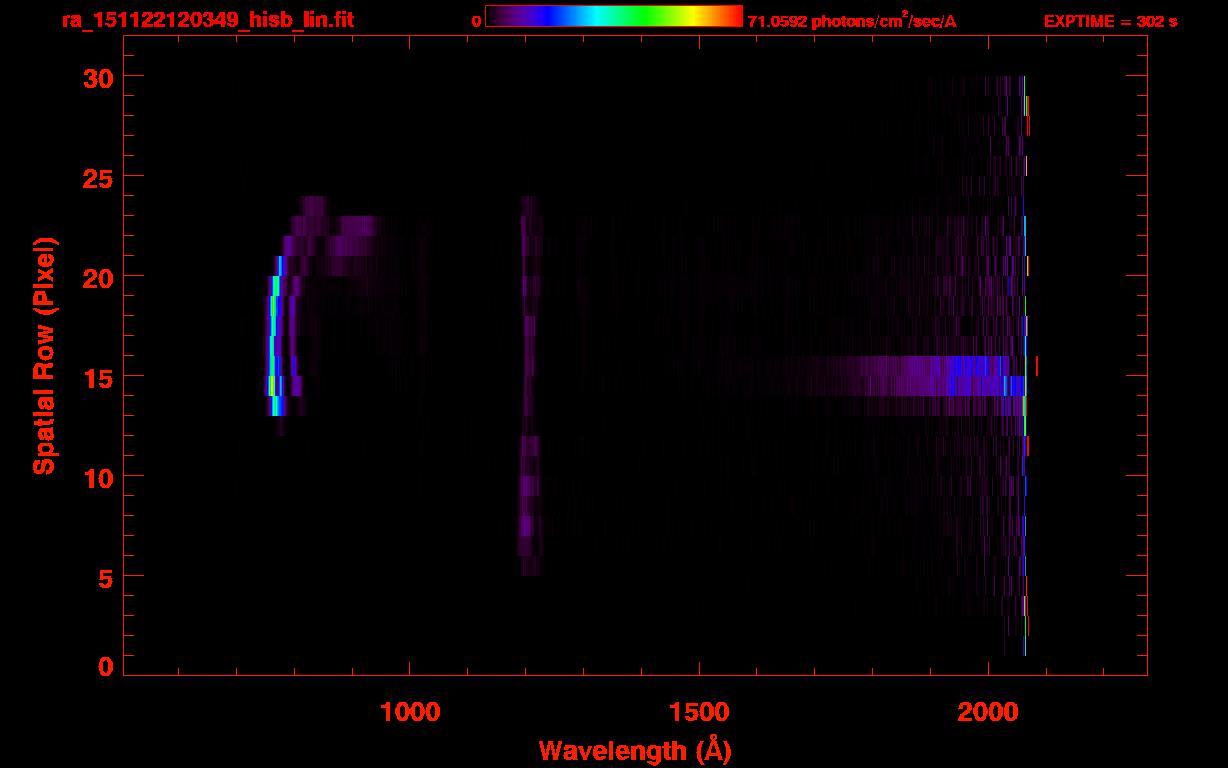1228x768 pixels.
Task: Click the EXPTIME = 302 s label
Action: click(x=1110, y=21)
